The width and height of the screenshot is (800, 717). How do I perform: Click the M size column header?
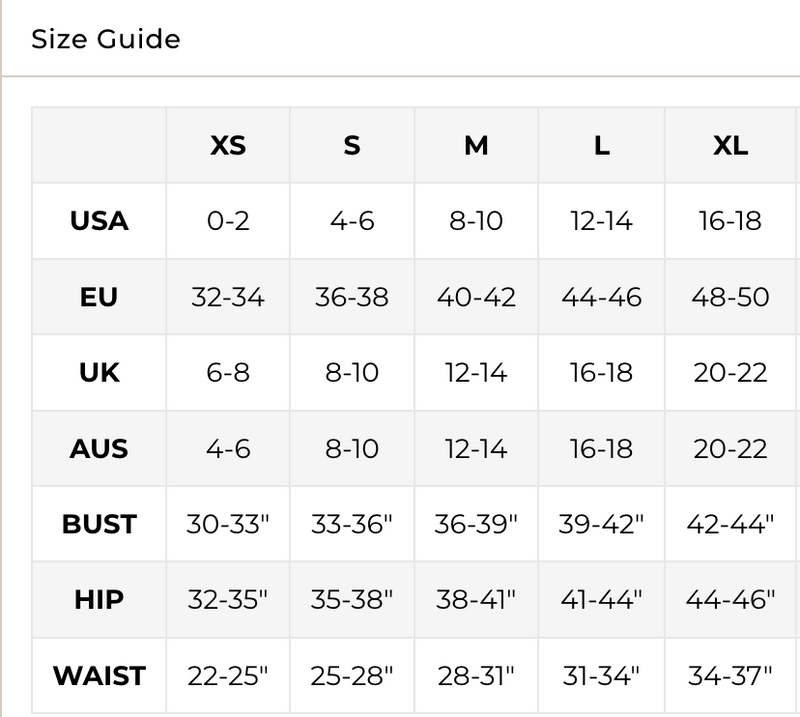pyautogui.click(x=476, y=145)
